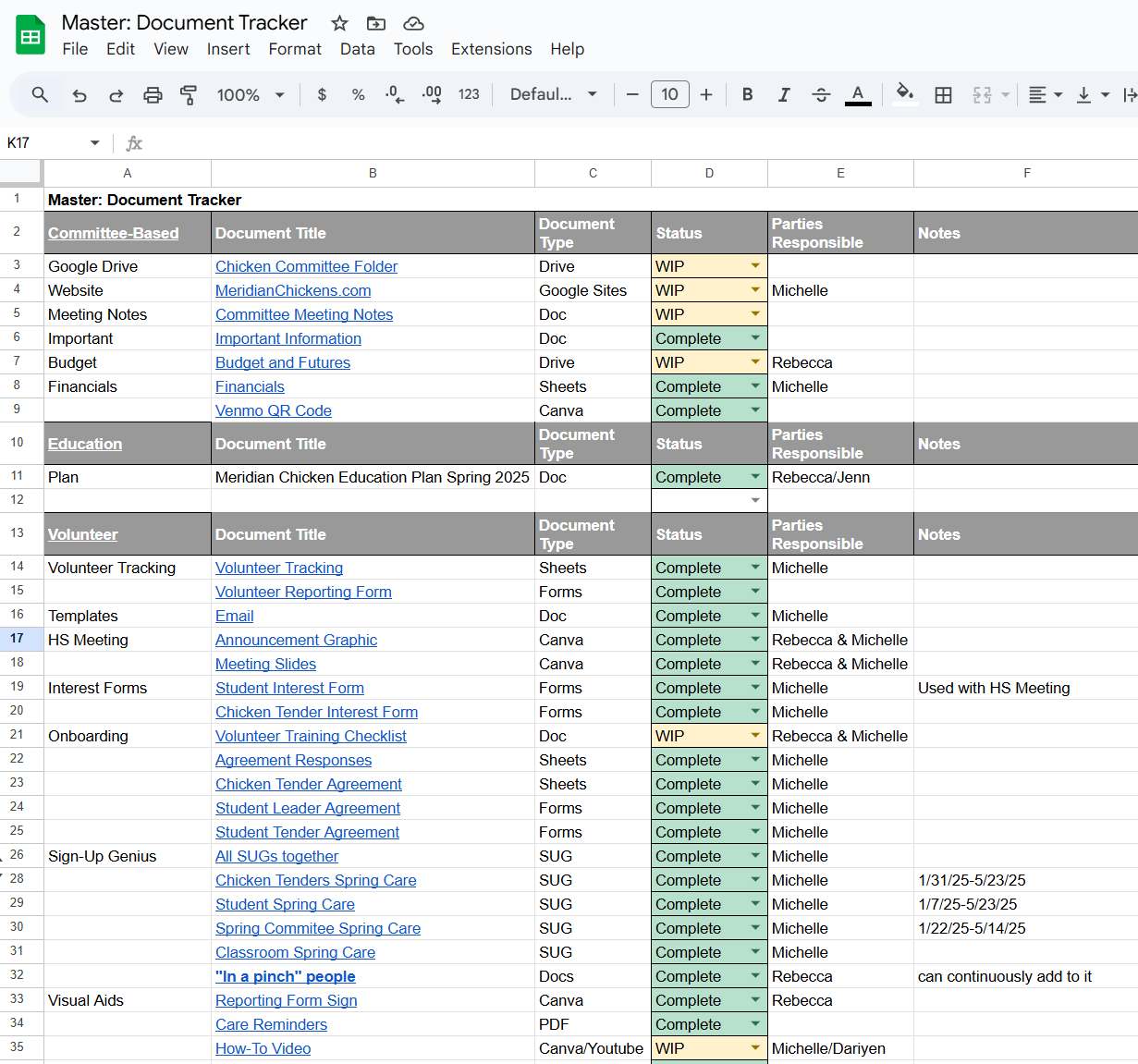Activate the paint format tool
Viewport: 1138px width, 1064px height.
[x=189, y=94]
